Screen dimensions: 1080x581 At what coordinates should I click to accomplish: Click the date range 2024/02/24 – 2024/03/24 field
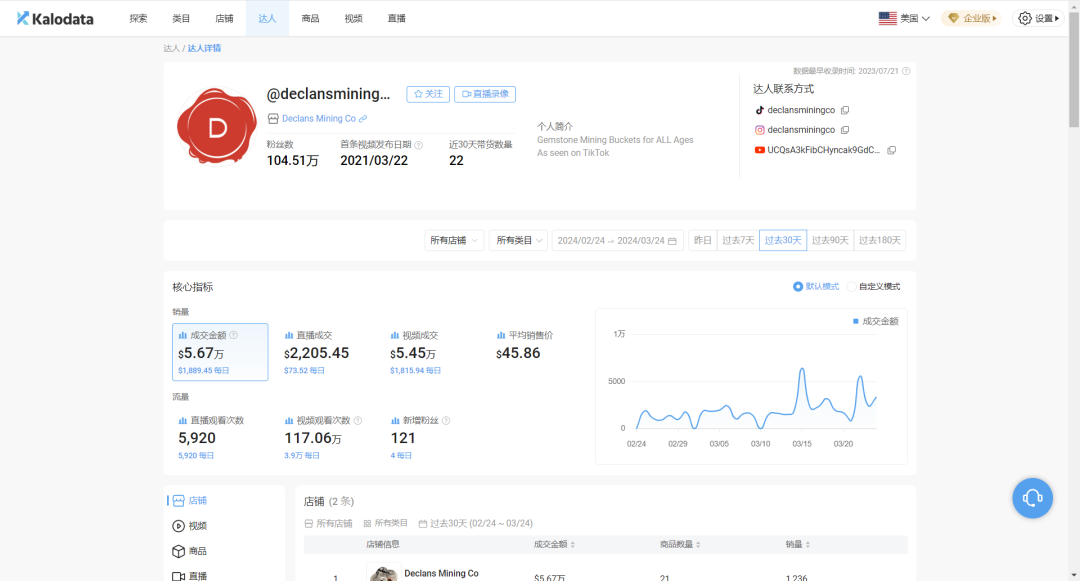click(x=617, y=240)
